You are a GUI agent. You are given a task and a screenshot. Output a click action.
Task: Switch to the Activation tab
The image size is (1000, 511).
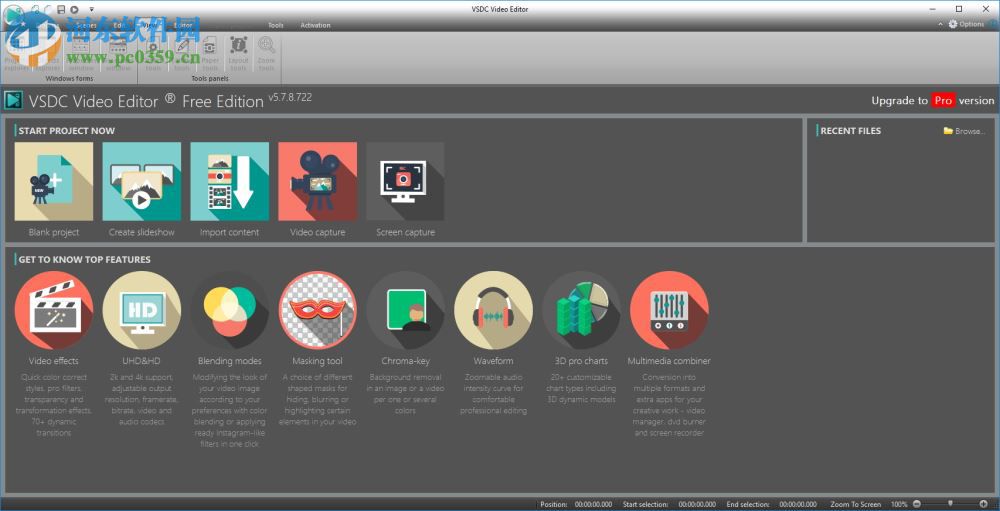tap(315, 25)
